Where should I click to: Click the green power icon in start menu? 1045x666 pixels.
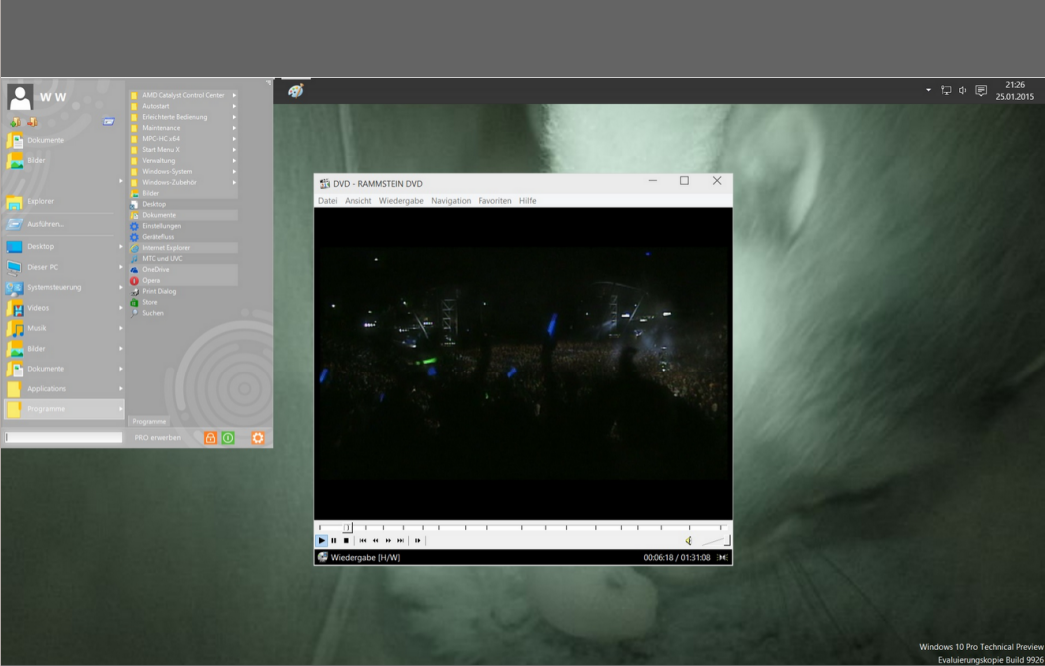[x=228, y=438]
